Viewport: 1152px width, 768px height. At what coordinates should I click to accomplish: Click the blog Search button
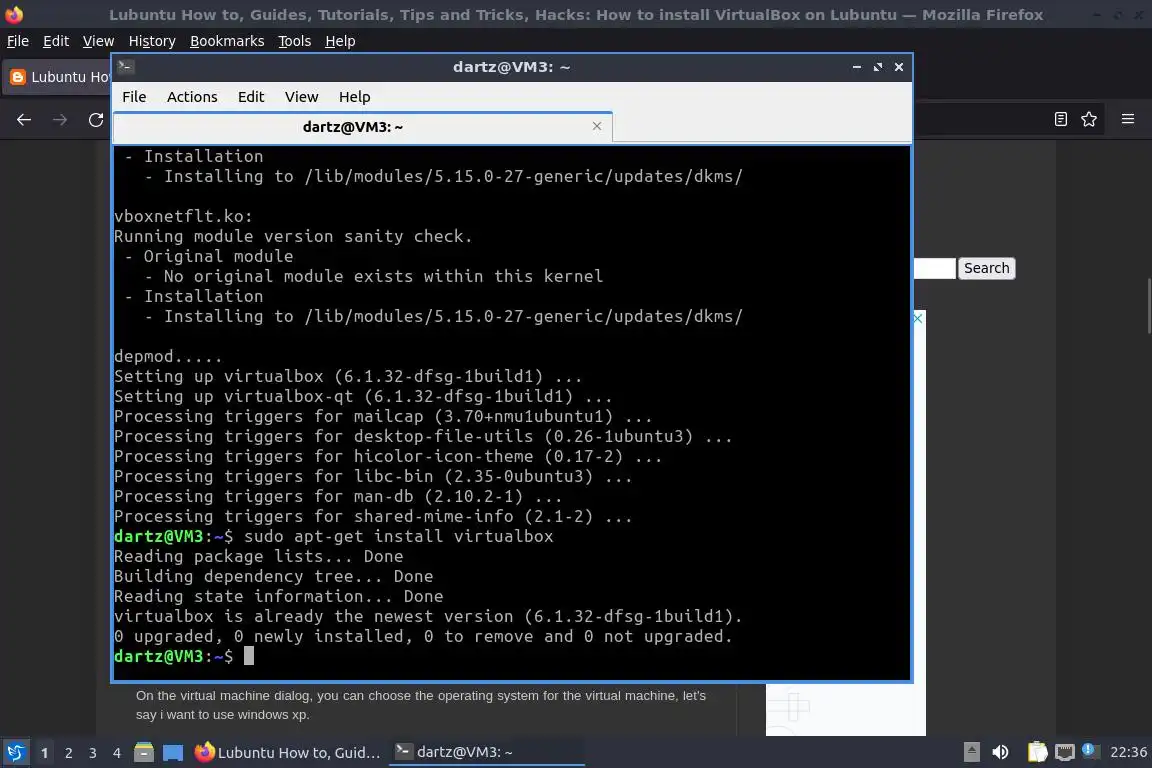coord(986,268)
